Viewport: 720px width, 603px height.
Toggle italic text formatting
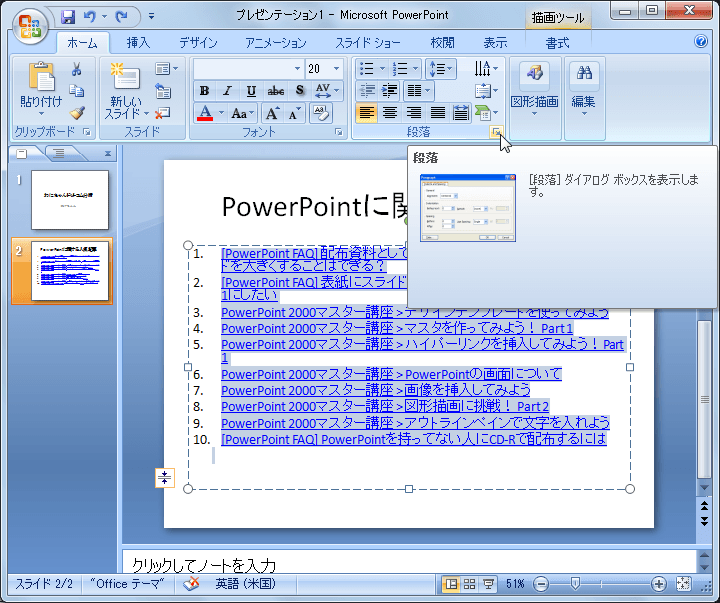coord(228,91)
